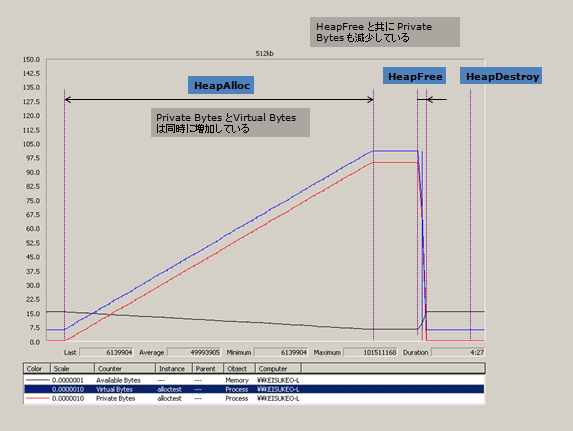Click the Scale column header
This screenshot has height=431, width=573.
72,368
